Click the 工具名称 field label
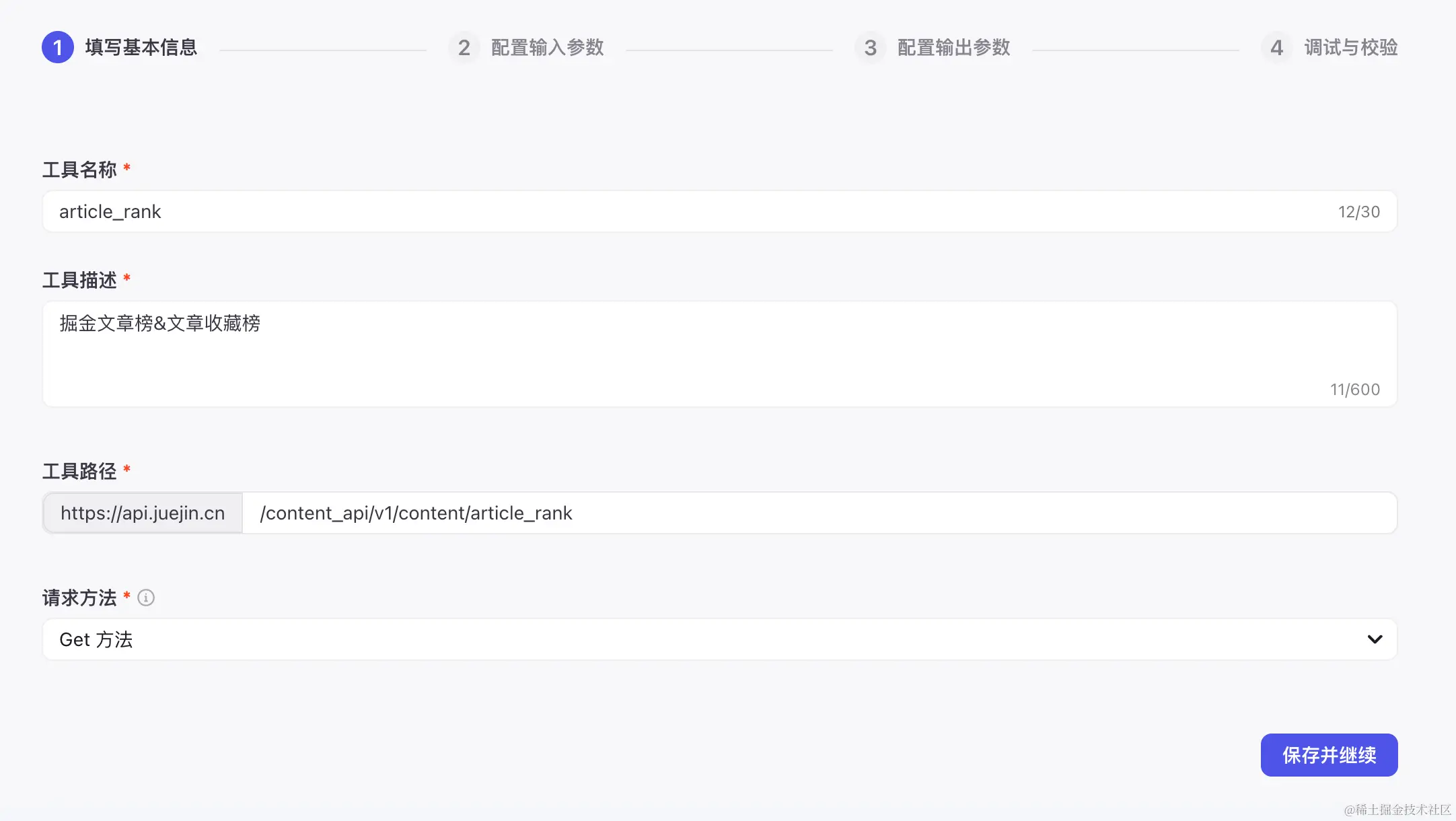 point(79,170)
